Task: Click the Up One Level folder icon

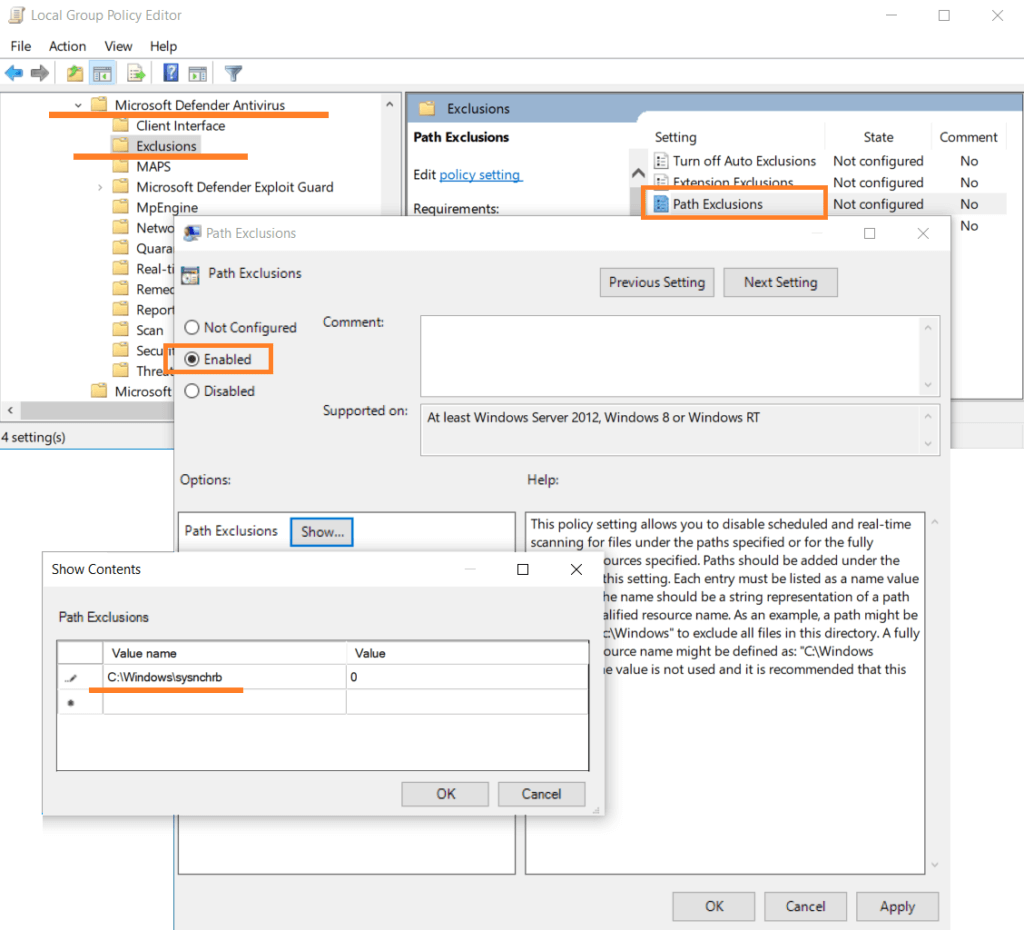Action: point(74,73)
